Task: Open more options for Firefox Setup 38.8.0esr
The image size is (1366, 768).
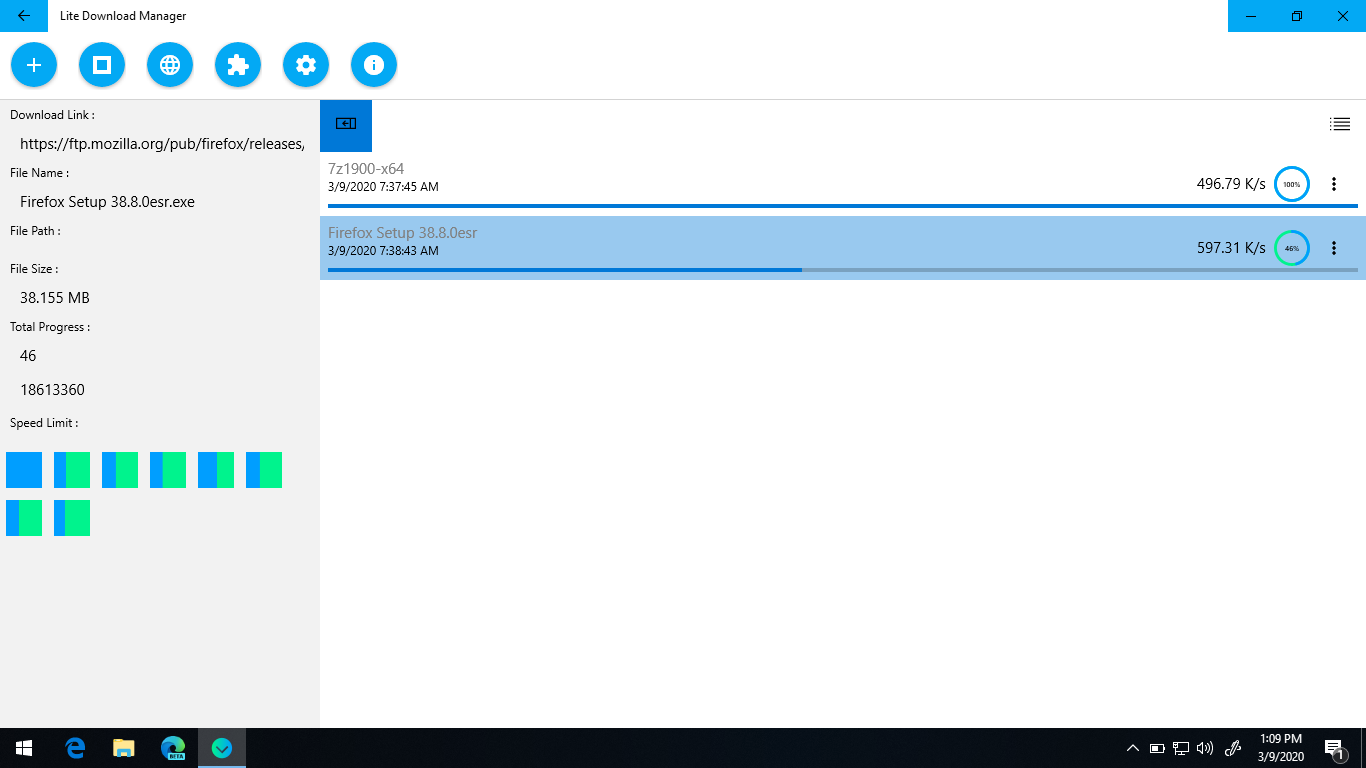Action: [x=1334, y=248]
